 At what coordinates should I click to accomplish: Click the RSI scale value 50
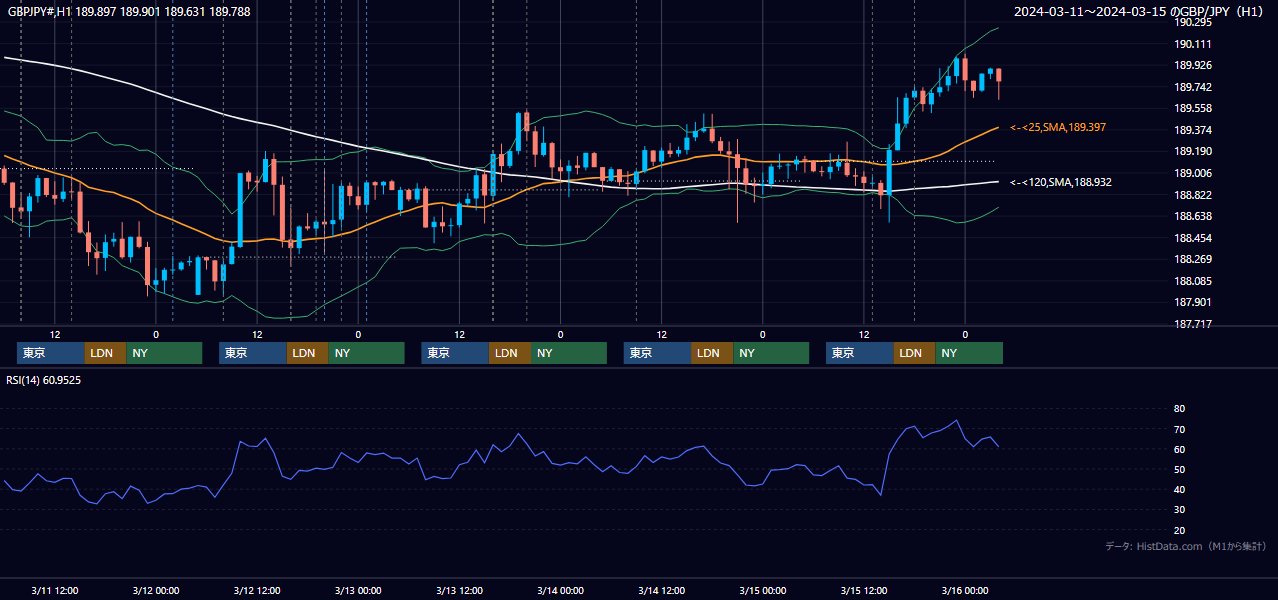click(x=1179, y=469)
